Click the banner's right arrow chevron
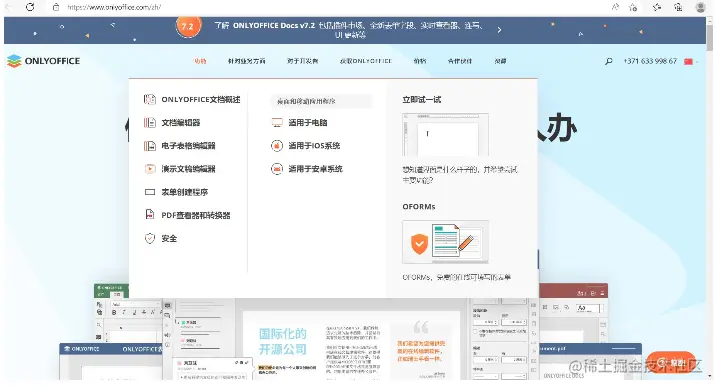Screen dimensions: 716x388 (499, 30)
